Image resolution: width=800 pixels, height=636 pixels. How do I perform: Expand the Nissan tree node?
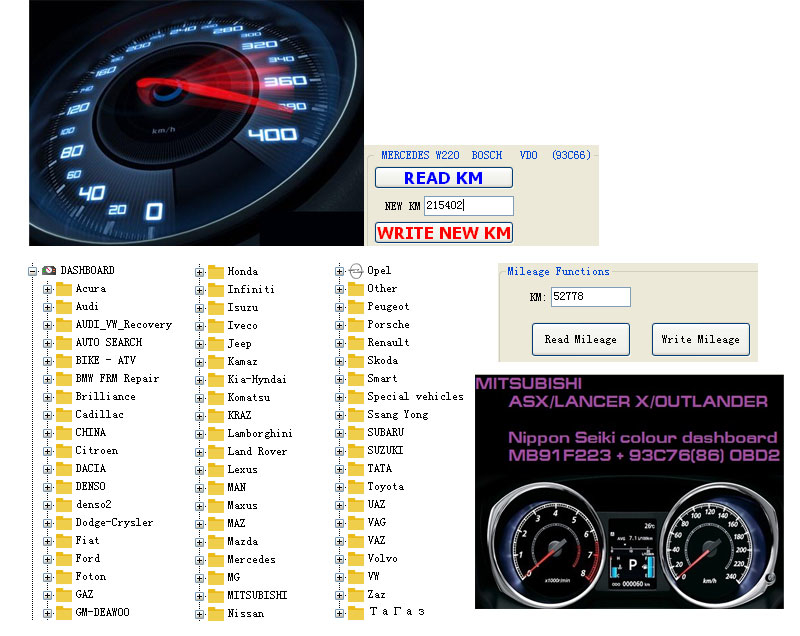click(198, 612)
